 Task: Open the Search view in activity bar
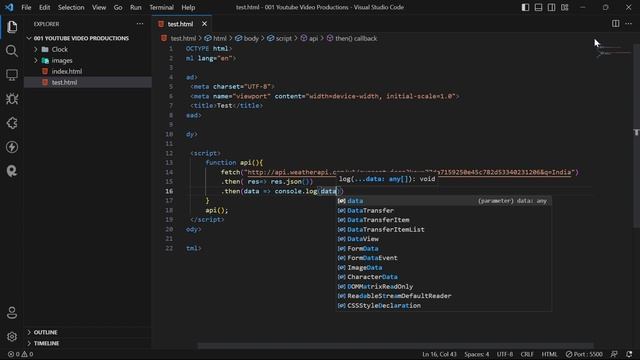point(12,51)
